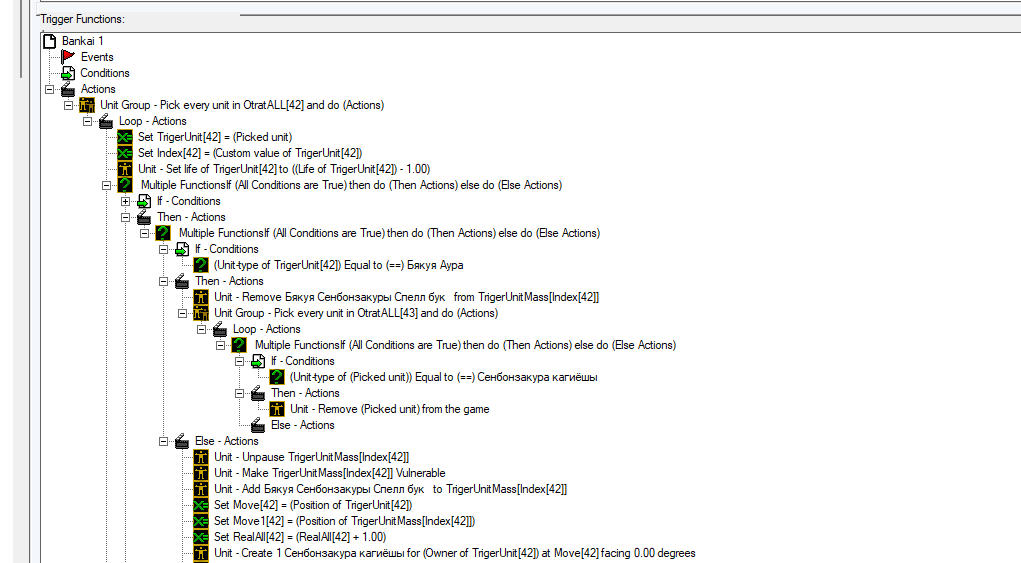Collapse Then - Actions containing Remove (Picked unit)
The height and width of the screenshot is (563, 1021).
tap(240, 393)
